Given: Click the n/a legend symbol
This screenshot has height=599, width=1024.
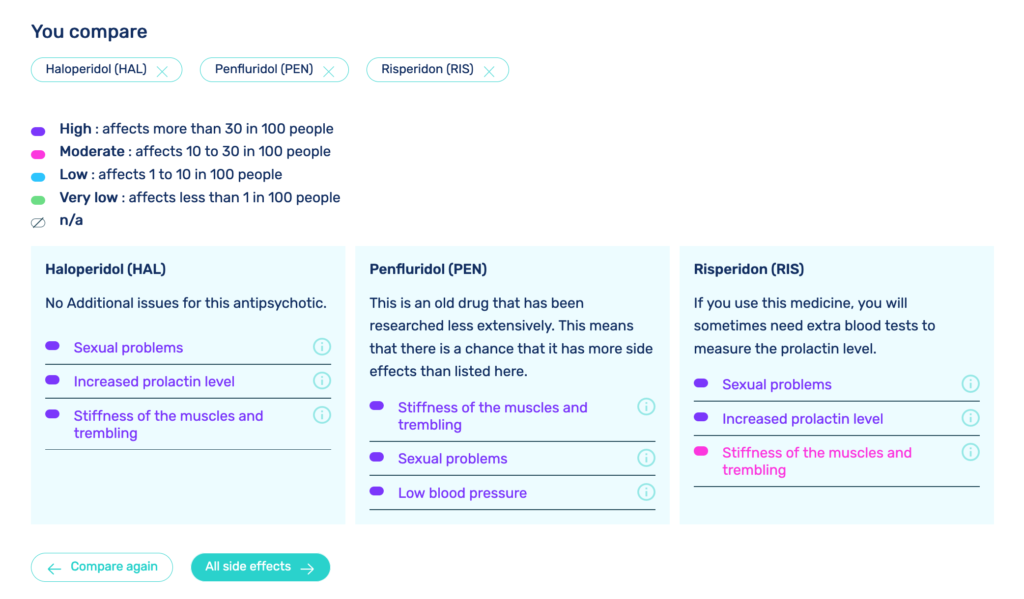Looking at the screenshot, I should (37, 221).
